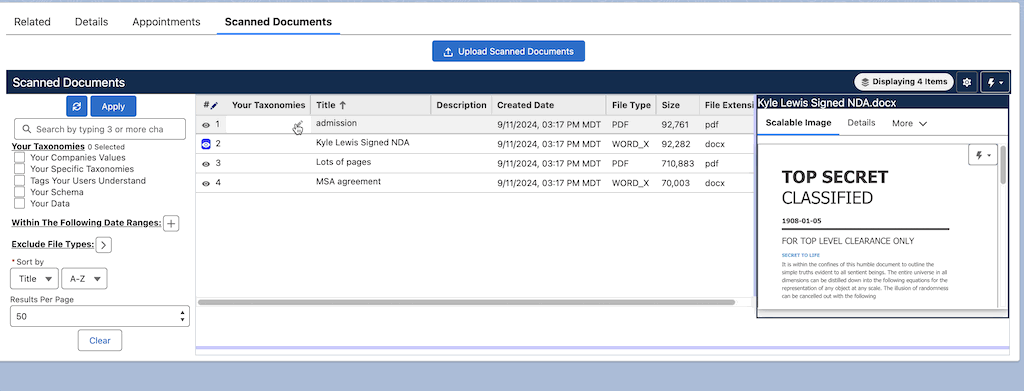Click the Kyle Lewis Signed NDA.docx preview title

click(827, 102)
